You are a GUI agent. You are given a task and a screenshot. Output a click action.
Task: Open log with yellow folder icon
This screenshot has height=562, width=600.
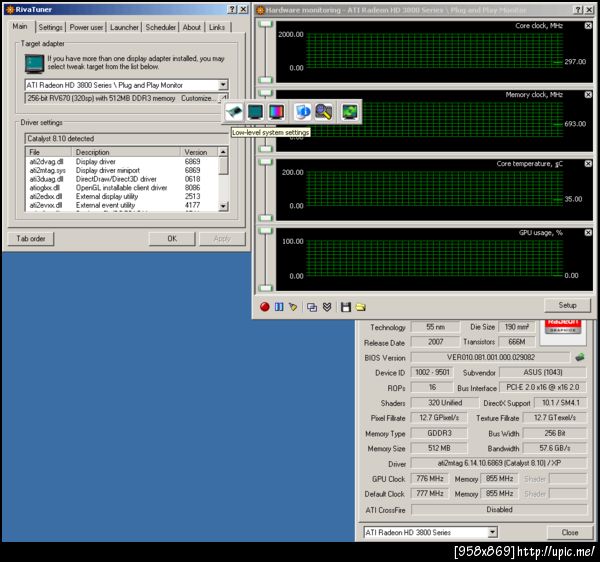360,307
